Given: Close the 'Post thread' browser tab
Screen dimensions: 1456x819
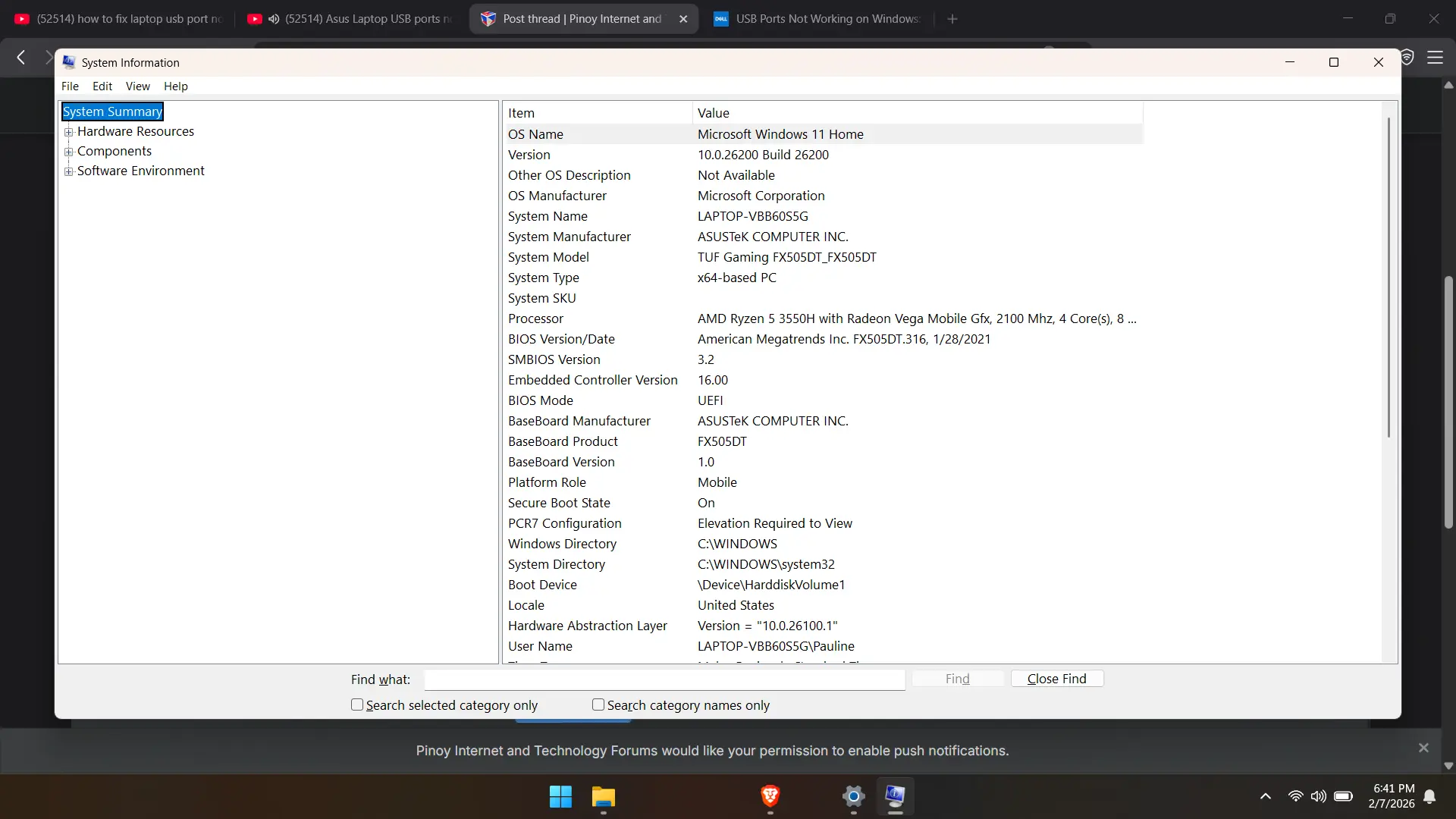Looking at the screenshot, I should [683, 19].
